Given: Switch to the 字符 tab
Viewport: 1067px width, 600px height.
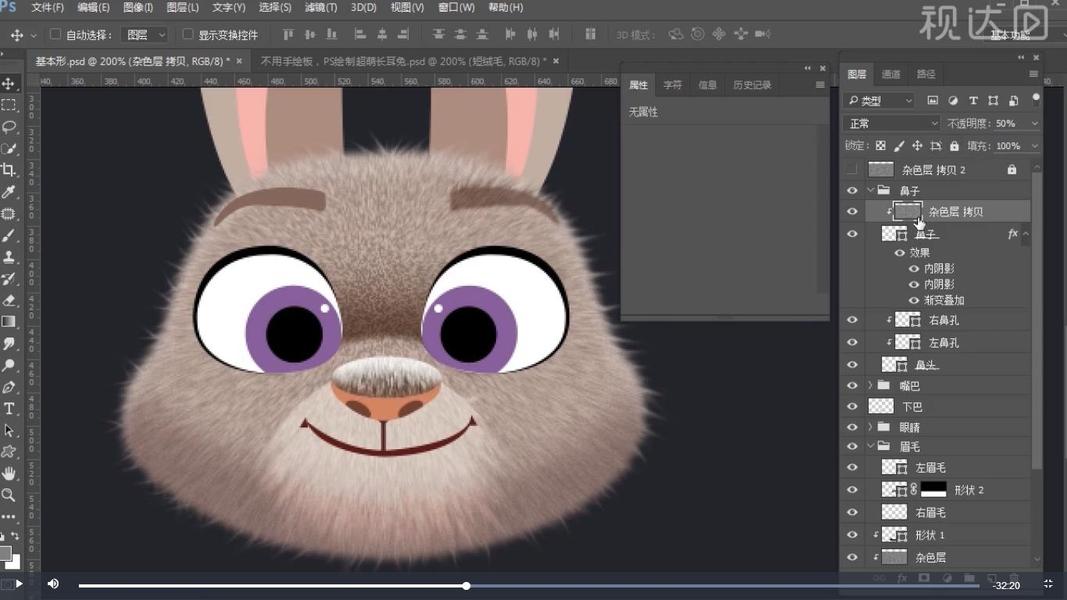Looking at the screenshot, I should (x=672, y=85).
